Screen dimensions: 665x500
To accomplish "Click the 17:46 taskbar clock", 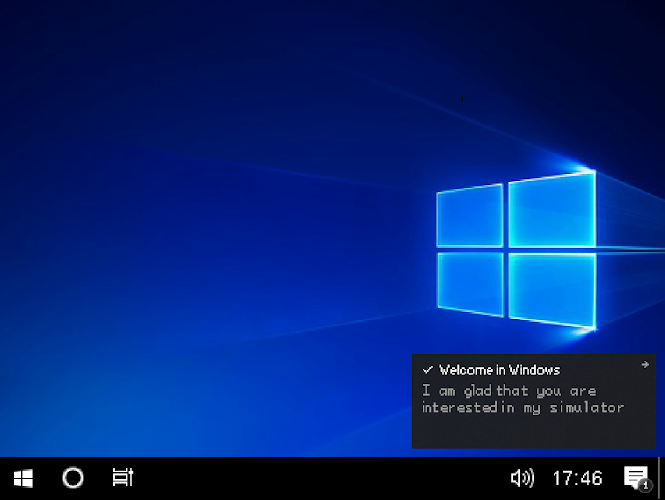I will click(x=577, y=478).
